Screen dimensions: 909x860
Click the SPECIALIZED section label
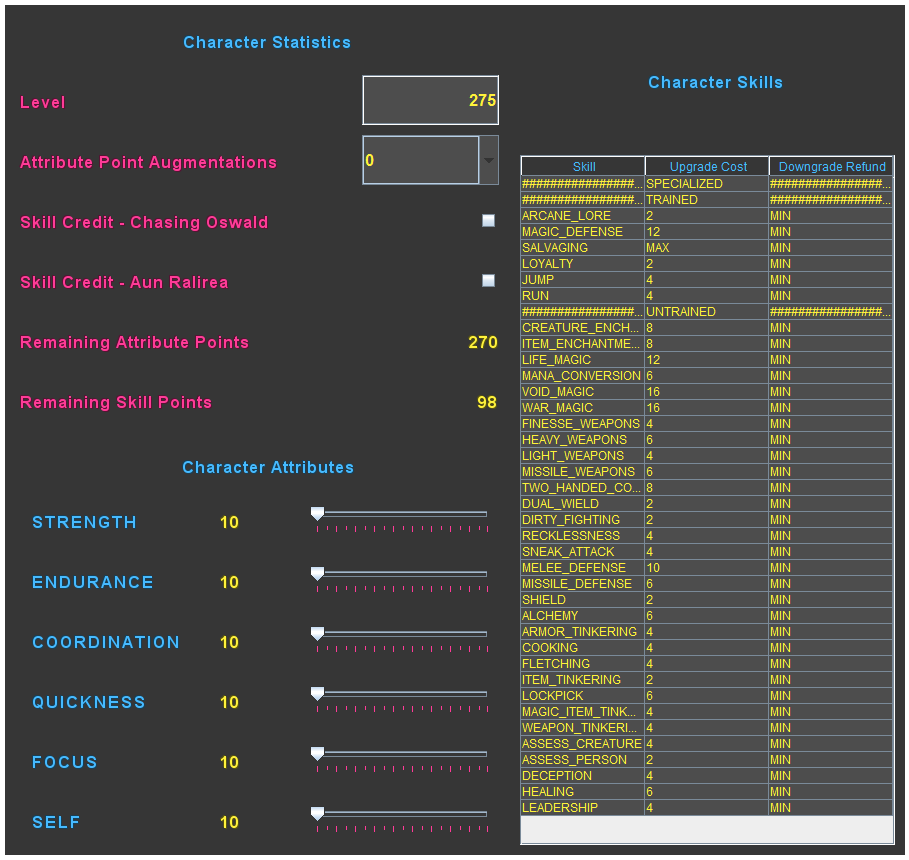(x=707, y=184)
